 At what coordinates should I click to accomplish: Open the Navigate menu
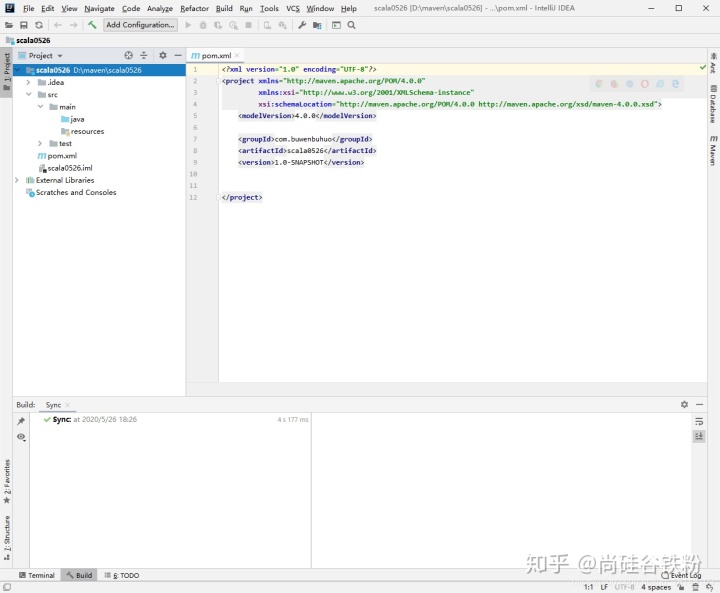[x=99, y=8]
